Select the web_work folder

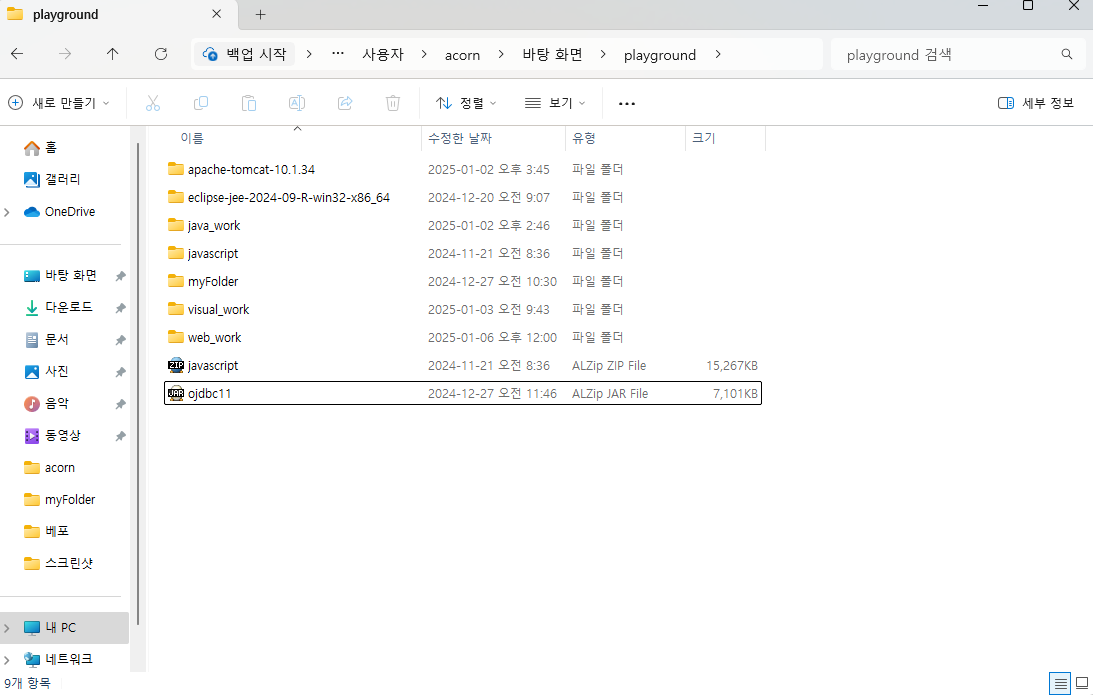(x=463, y=337)
